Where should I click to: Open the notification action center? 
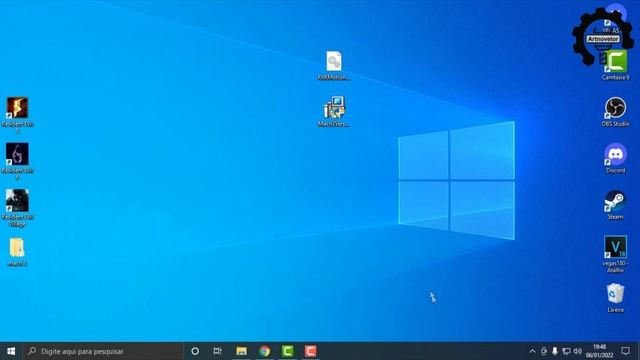625,351
